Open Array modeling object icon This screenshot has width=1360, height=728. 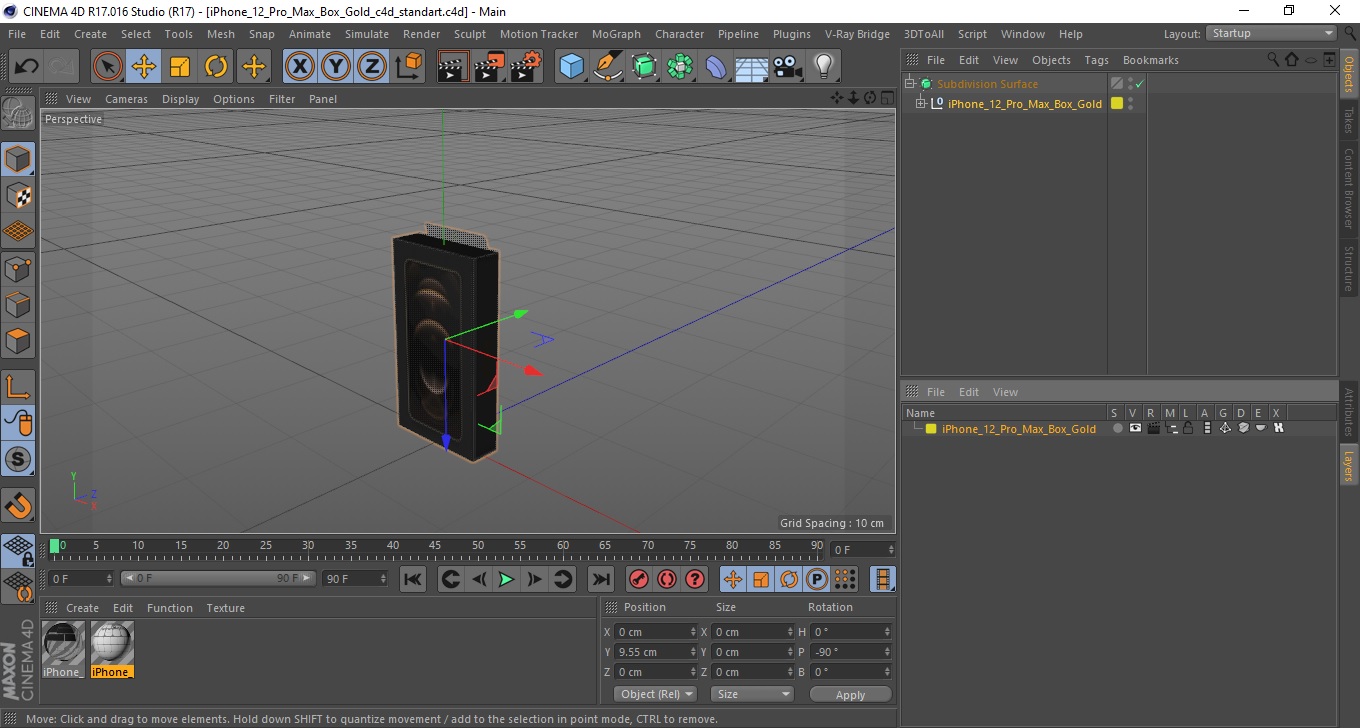pyautogui.click(x=680, y=67)
